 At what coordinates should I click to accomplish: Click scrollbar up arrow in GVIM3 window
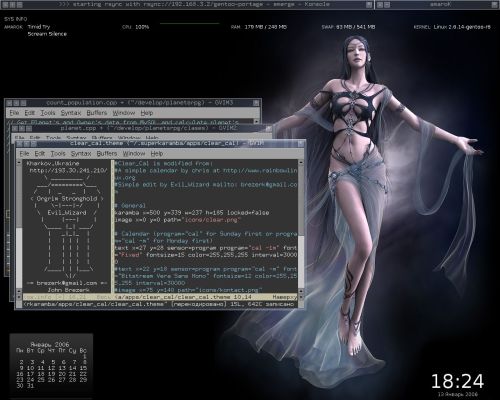pyautogui.click(x=256, y=121)
